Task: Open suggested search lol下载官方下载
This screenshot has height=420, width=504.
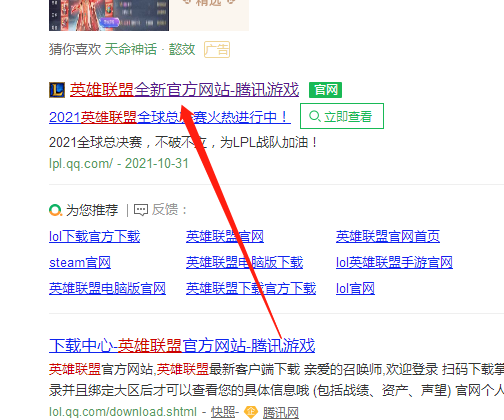Action: pyautogui.click(x=94, y=237)
